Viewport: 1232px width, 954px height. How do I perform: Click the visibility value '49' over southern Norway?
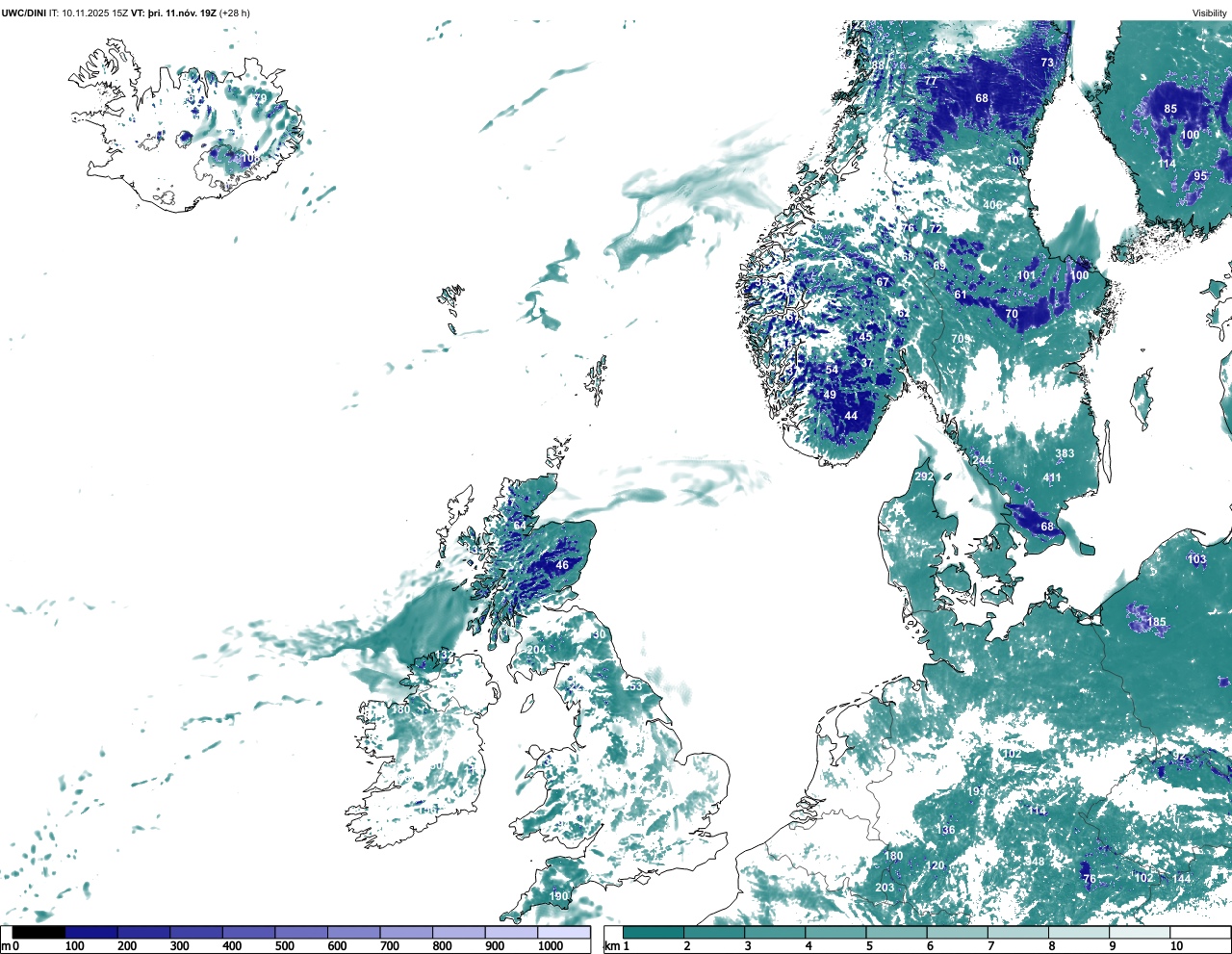830,395
